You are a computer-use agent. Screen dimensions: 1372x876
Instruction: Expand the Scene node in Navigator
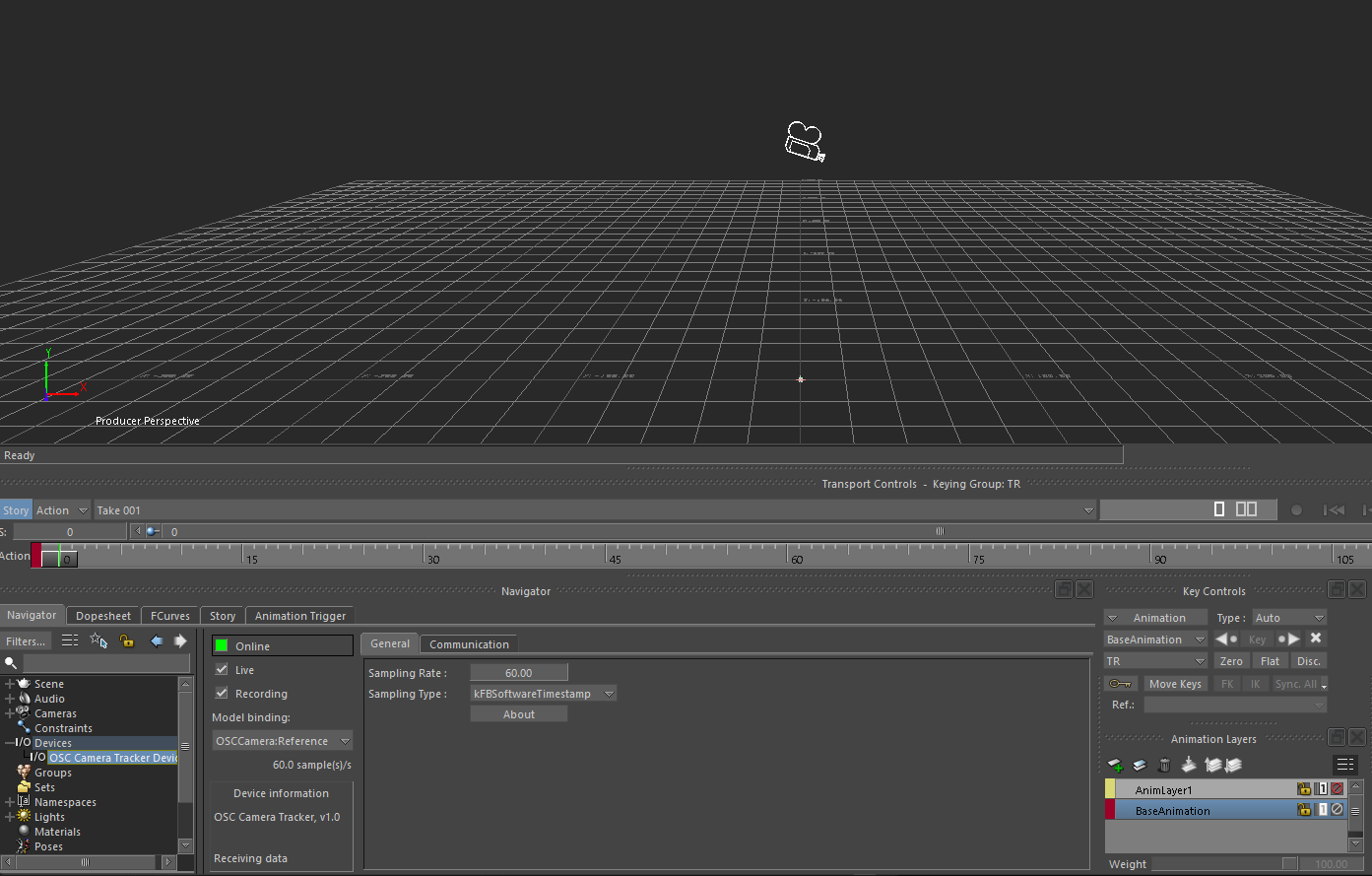coord(10,684)
